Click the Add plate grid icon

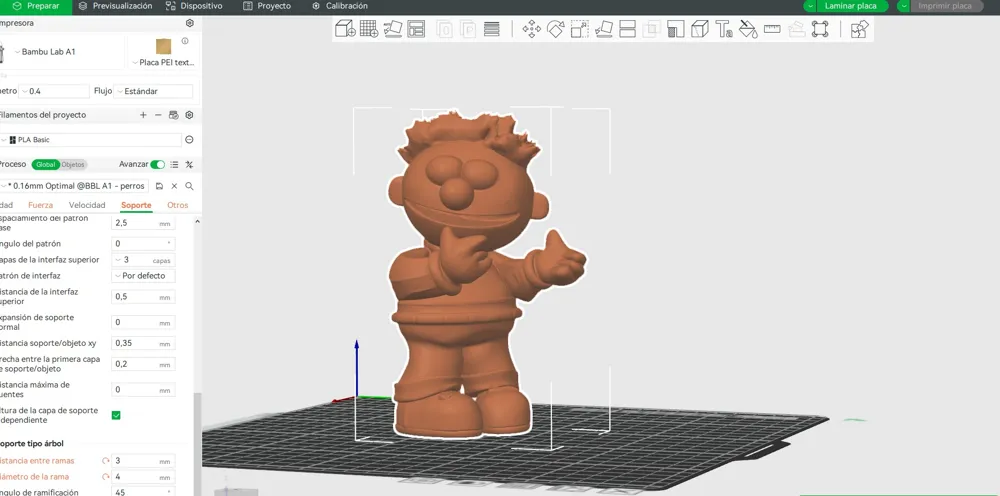(x=369, y=29)
